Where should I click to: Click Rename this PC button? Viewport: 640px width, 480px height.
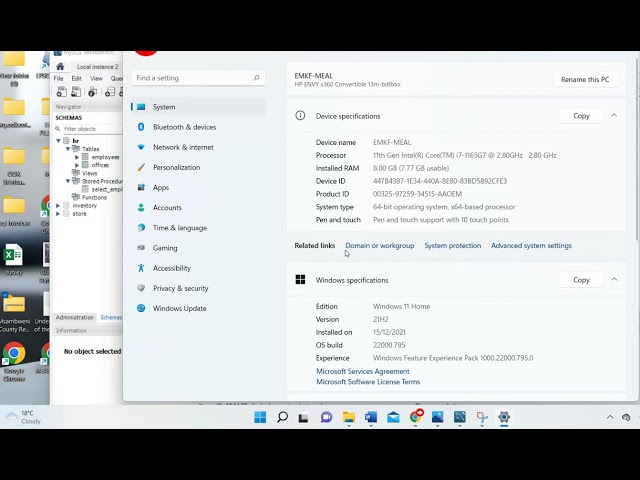[x=585, y=80]
